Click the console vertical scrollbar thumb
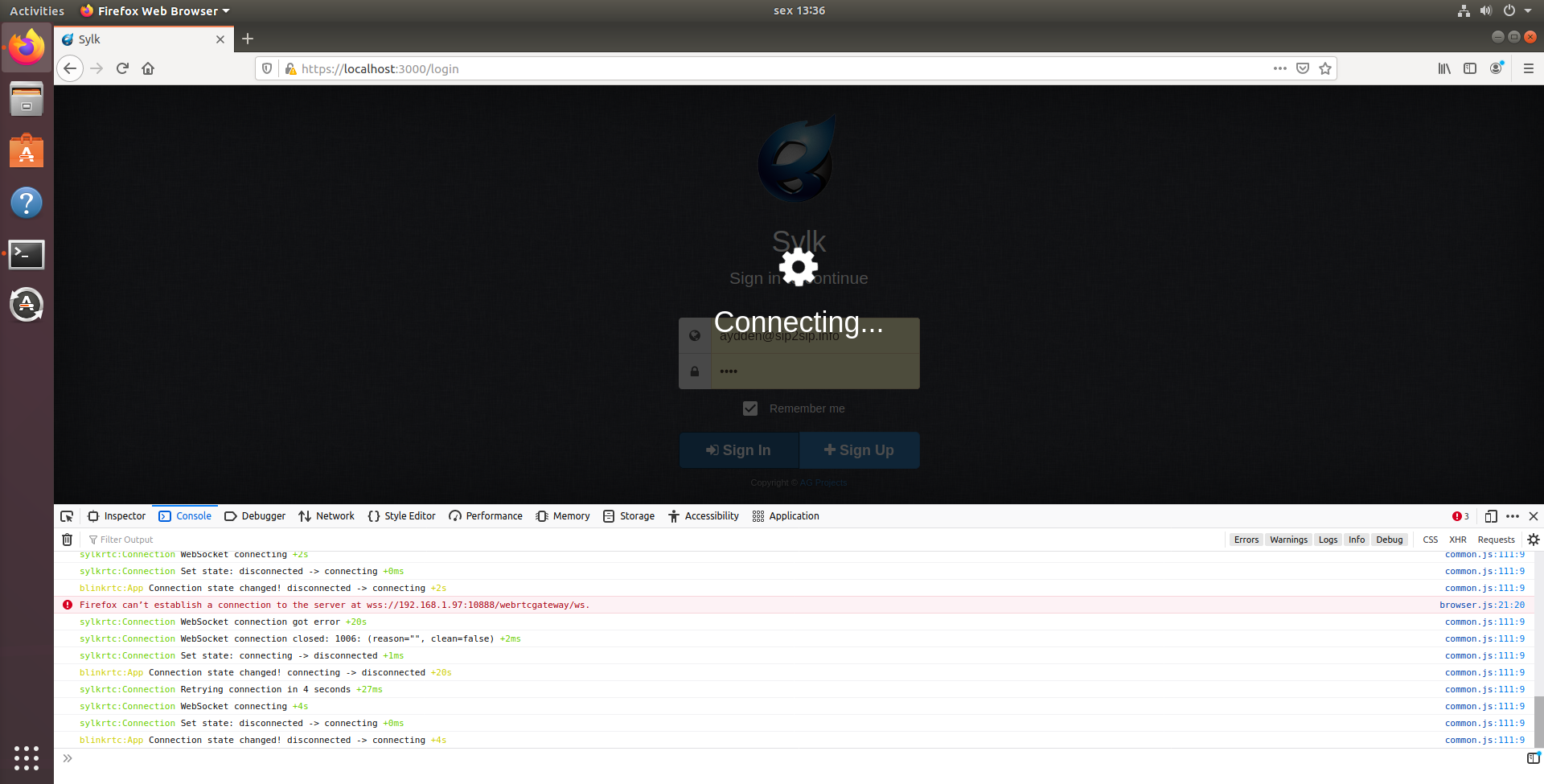Viewport: 1544px width, 784px height. pos(1538,722)
